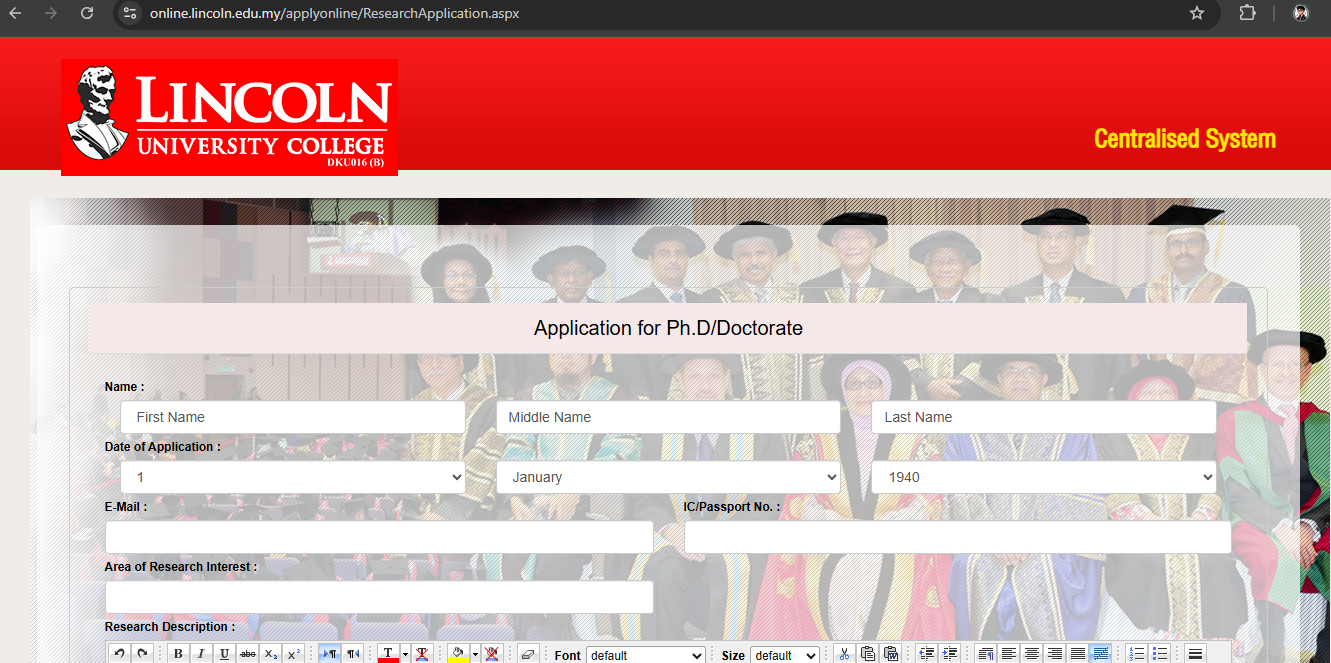This screenshot has width=1331, height=663.
Task: Click the Redo icon in editor toolbar
Action: [x=142, y=654]
